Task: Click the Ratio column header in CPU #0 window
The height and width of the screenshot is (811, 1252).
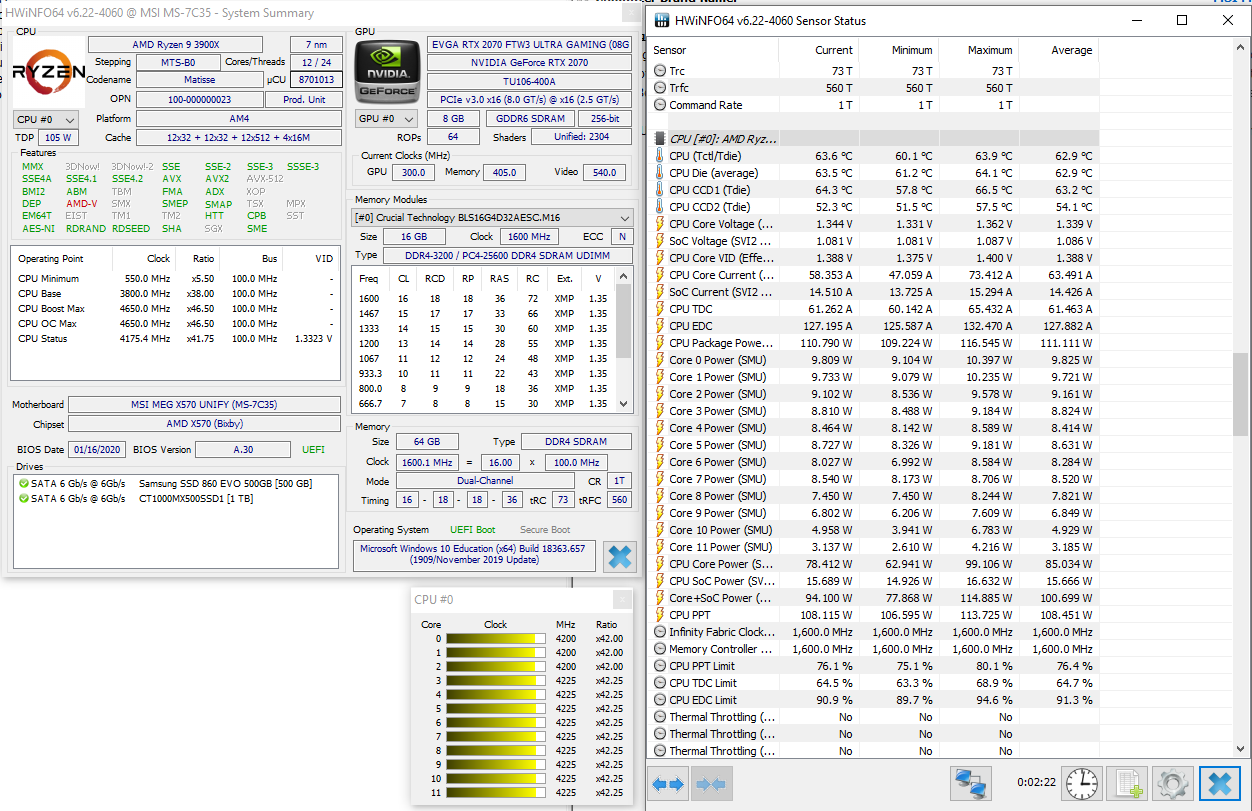Action: point(607,624)
